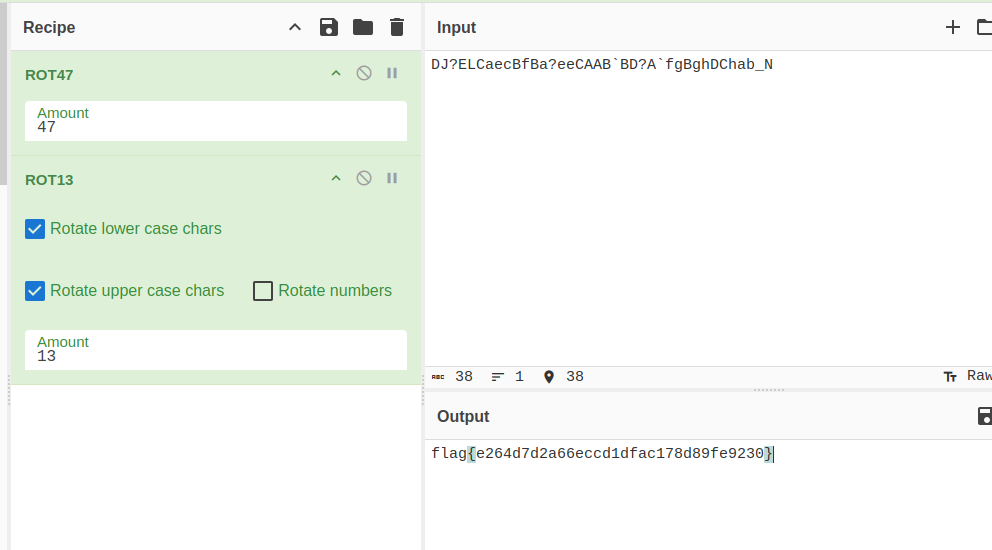Click the ROT13 Amount field

[x=215, y=356]
